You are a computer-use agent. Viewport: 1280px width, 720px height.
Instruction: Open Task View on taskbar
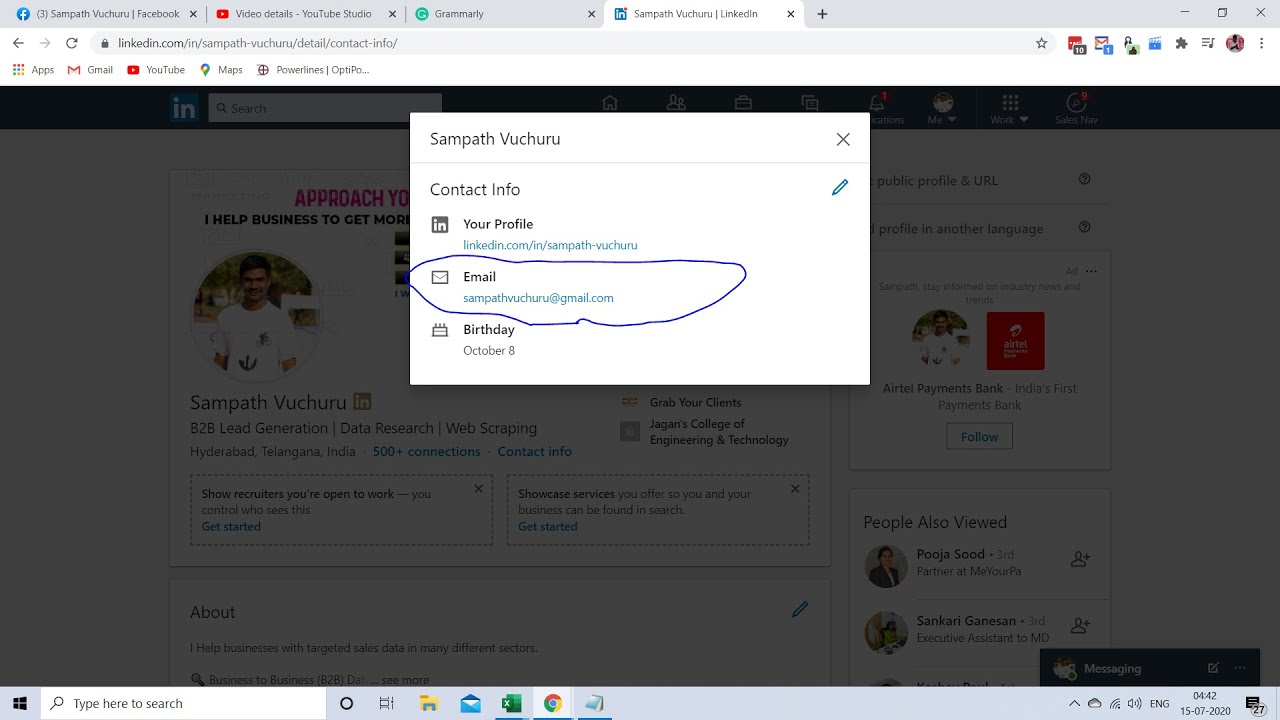(x=387, y=703)
